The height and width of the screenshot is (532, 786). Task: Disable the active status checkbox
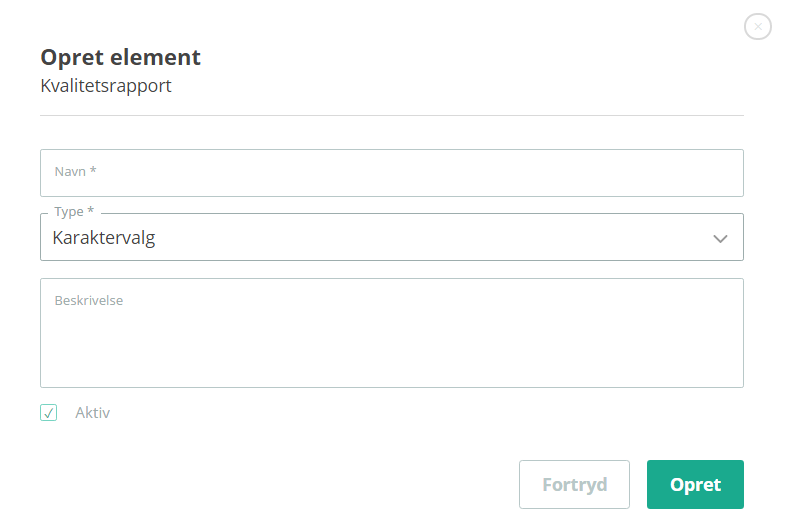click(x=49, y=413)
